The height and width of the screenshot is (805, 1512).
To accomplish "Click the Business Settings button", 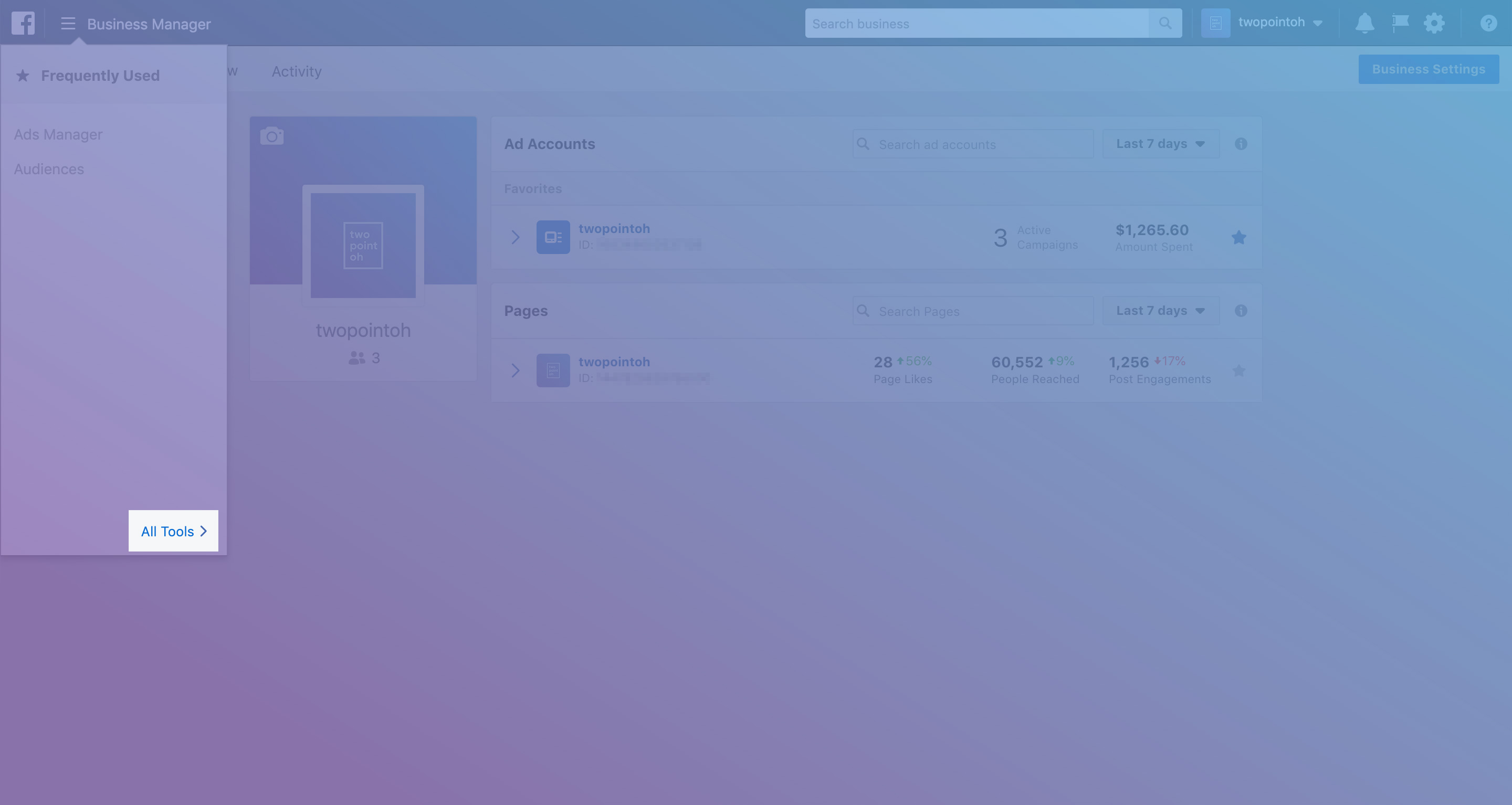I will 1428,69.
